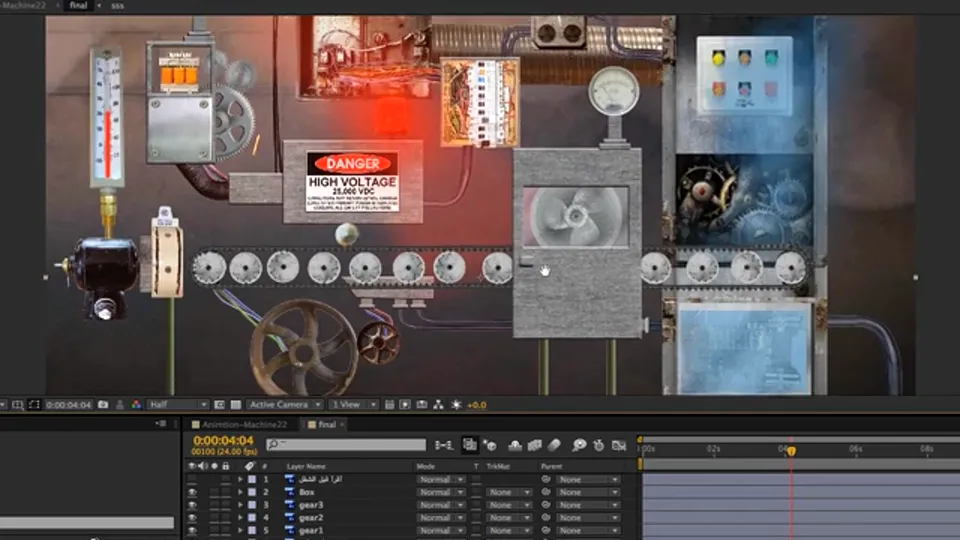Open the Active Camera view dropdown
This screenshot has height=540, width=960.
coord(285,405)
